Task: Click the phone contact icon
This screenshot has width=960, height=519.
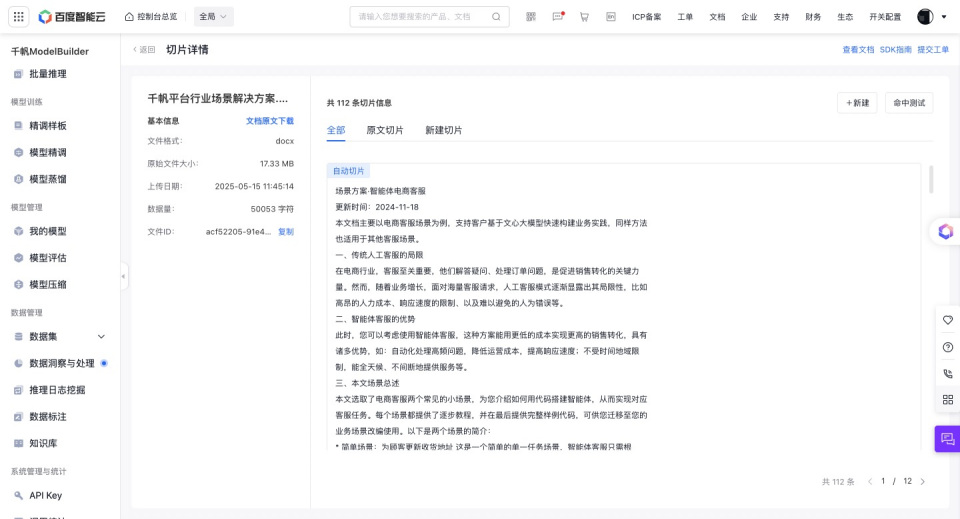Action: click(947, 373)
